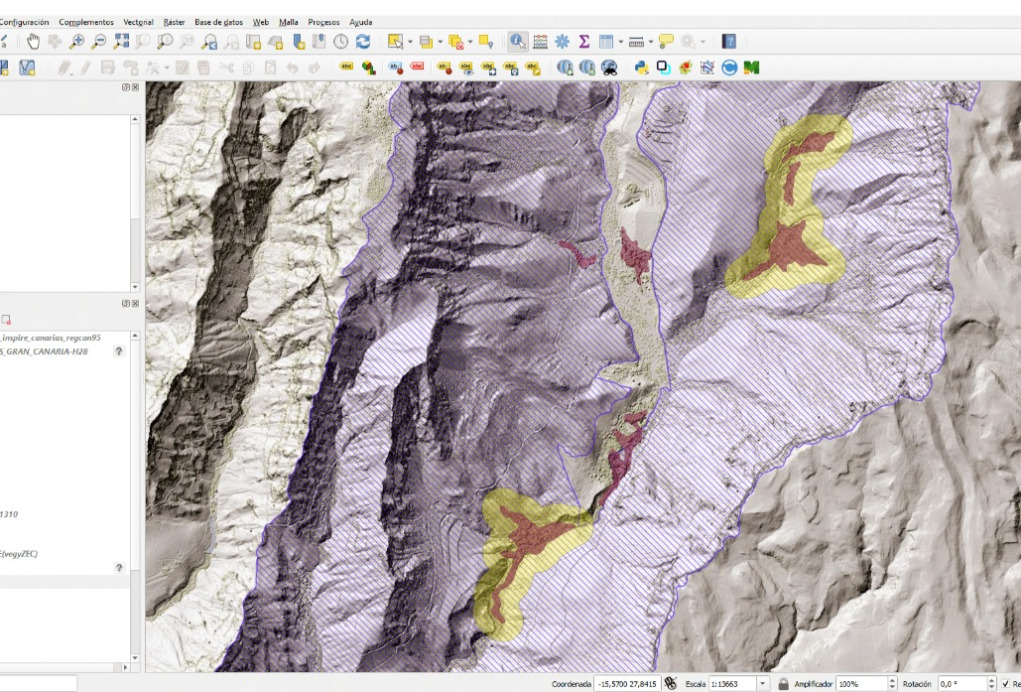Click the Map Tips speech bubble icon
1021x692 pixels.
(666, 42)
